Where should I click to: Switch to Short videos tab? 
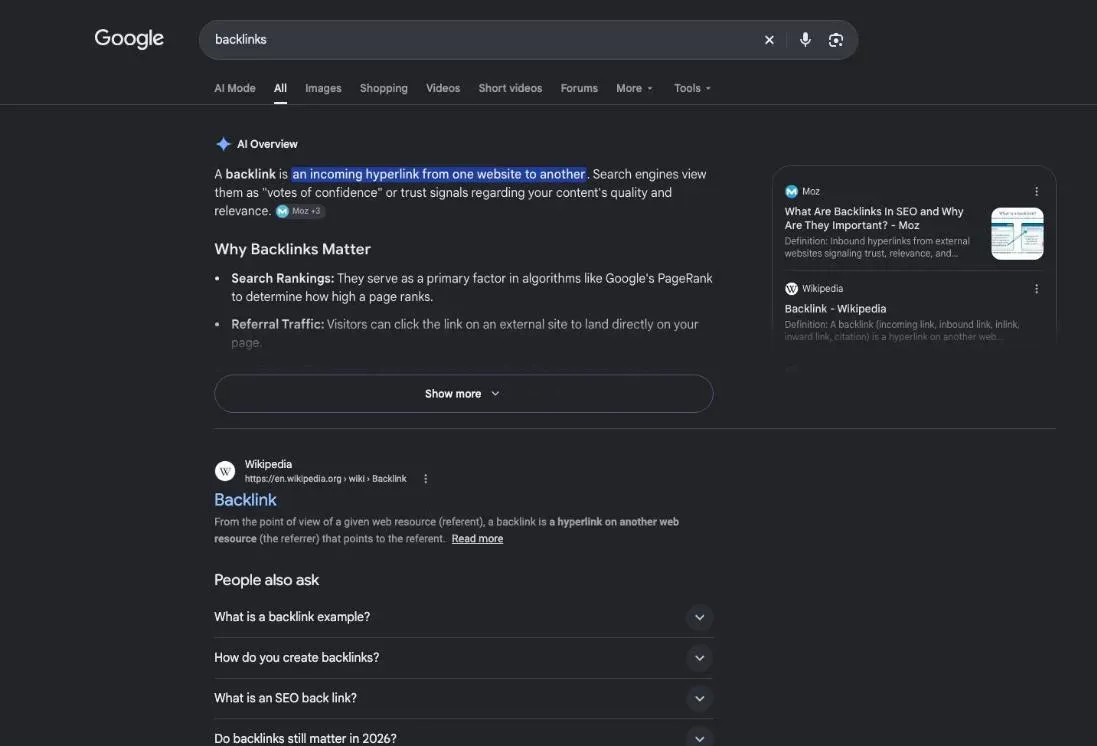tap(510, 88)
